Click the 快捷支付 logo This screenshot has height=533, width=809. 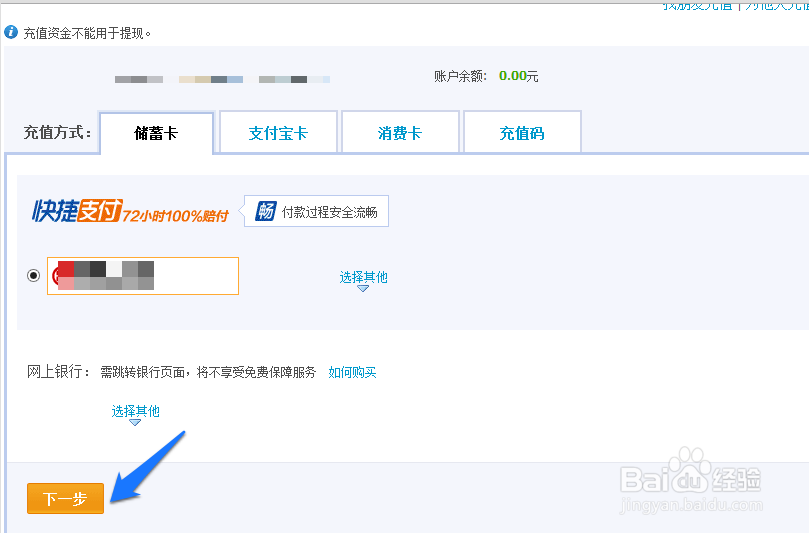coord(77,211)
